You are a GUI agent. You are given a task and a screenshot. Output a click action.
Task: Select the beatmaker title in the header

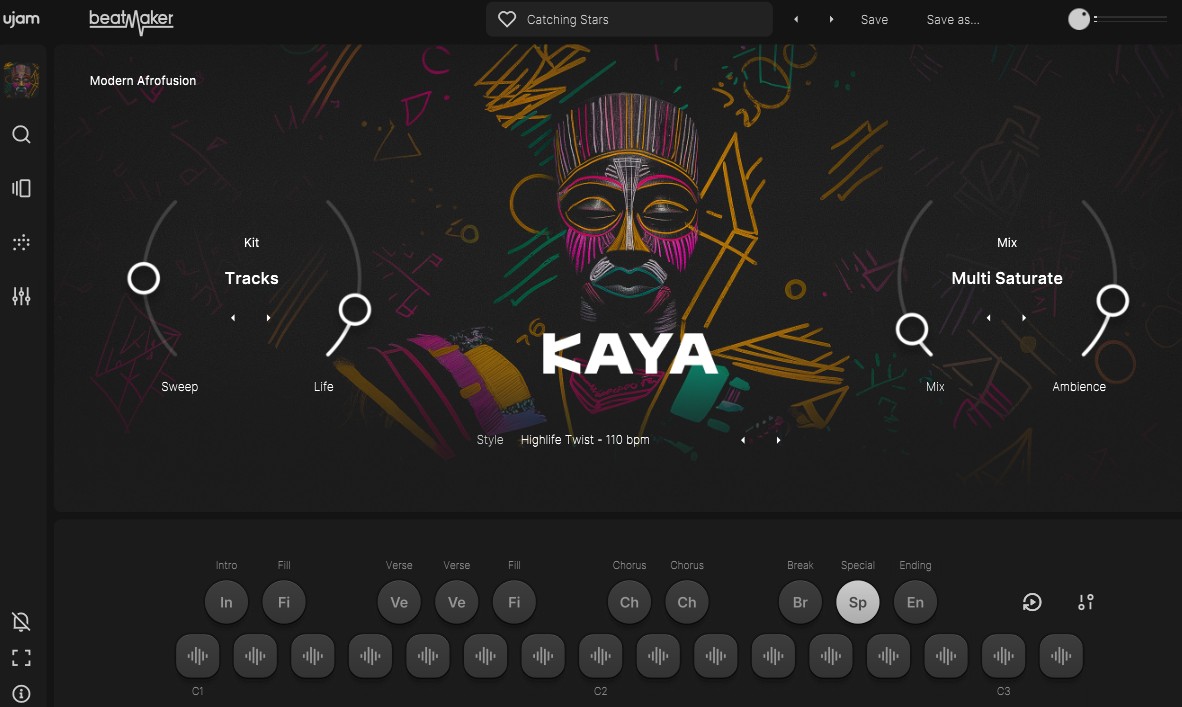tap(131, 19)
